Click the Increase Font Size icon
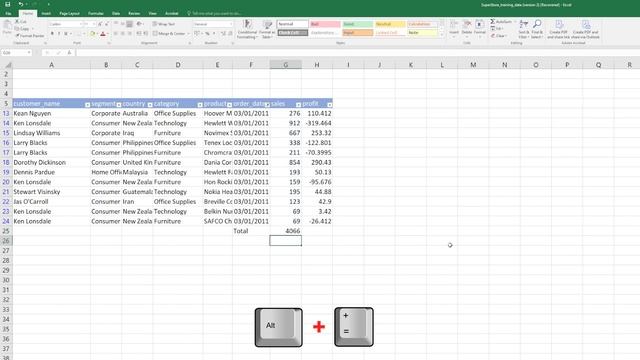 pos(100,24)
